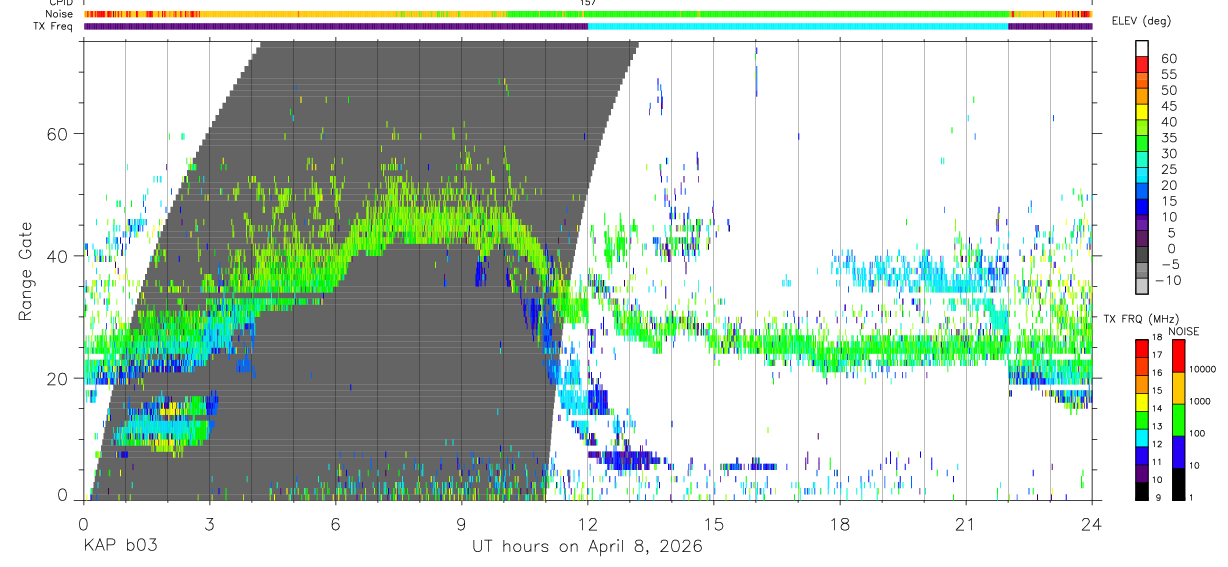The height and width of the screenshot is (567, 1228).
Task: Click the '9' tick label on the UT hours axis
Action: (461, 525)
